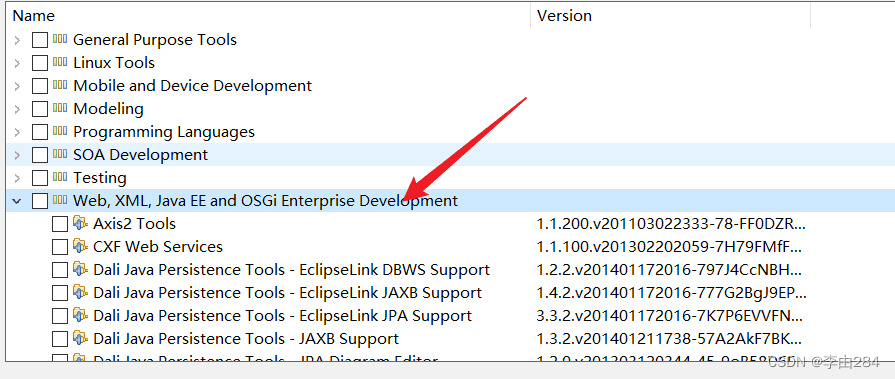
Task: Click the EclipseLink DBWS Support feature icon
Action: tap(80, 269)
